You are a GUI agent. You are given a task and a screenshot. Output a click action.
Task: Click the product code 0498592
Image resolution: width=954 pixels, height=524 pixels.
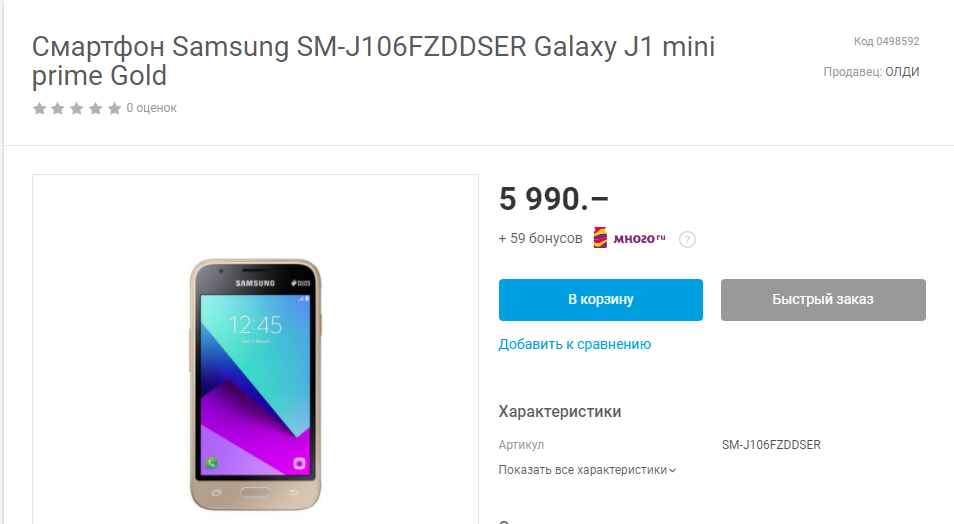pyautogui.click(x=897, y=41)
